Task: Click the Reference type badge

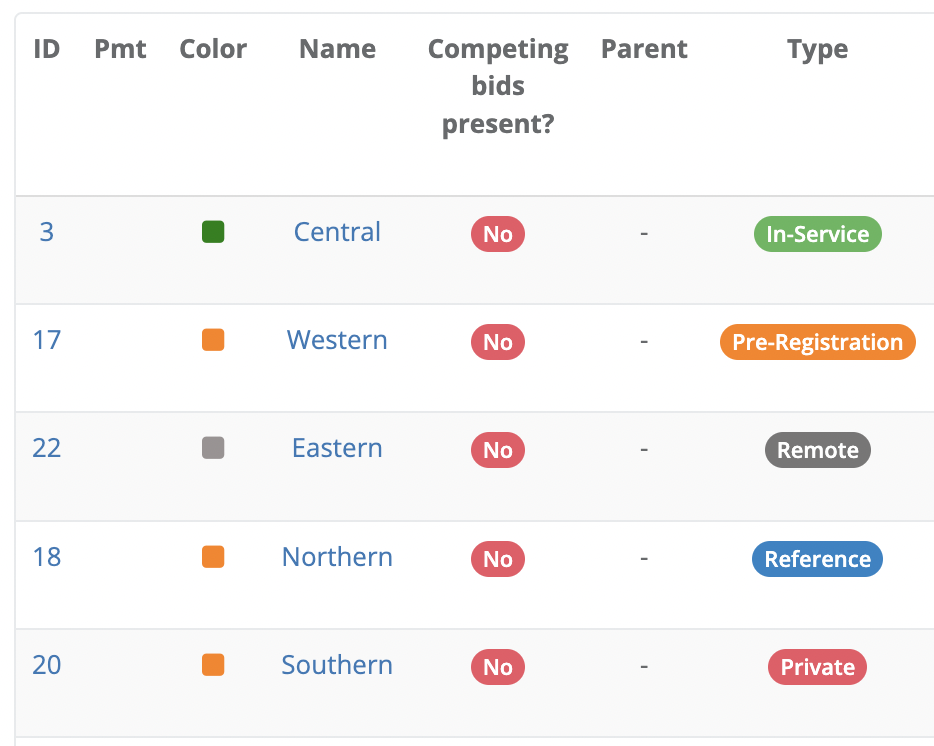Action: (x=817, y=559)
